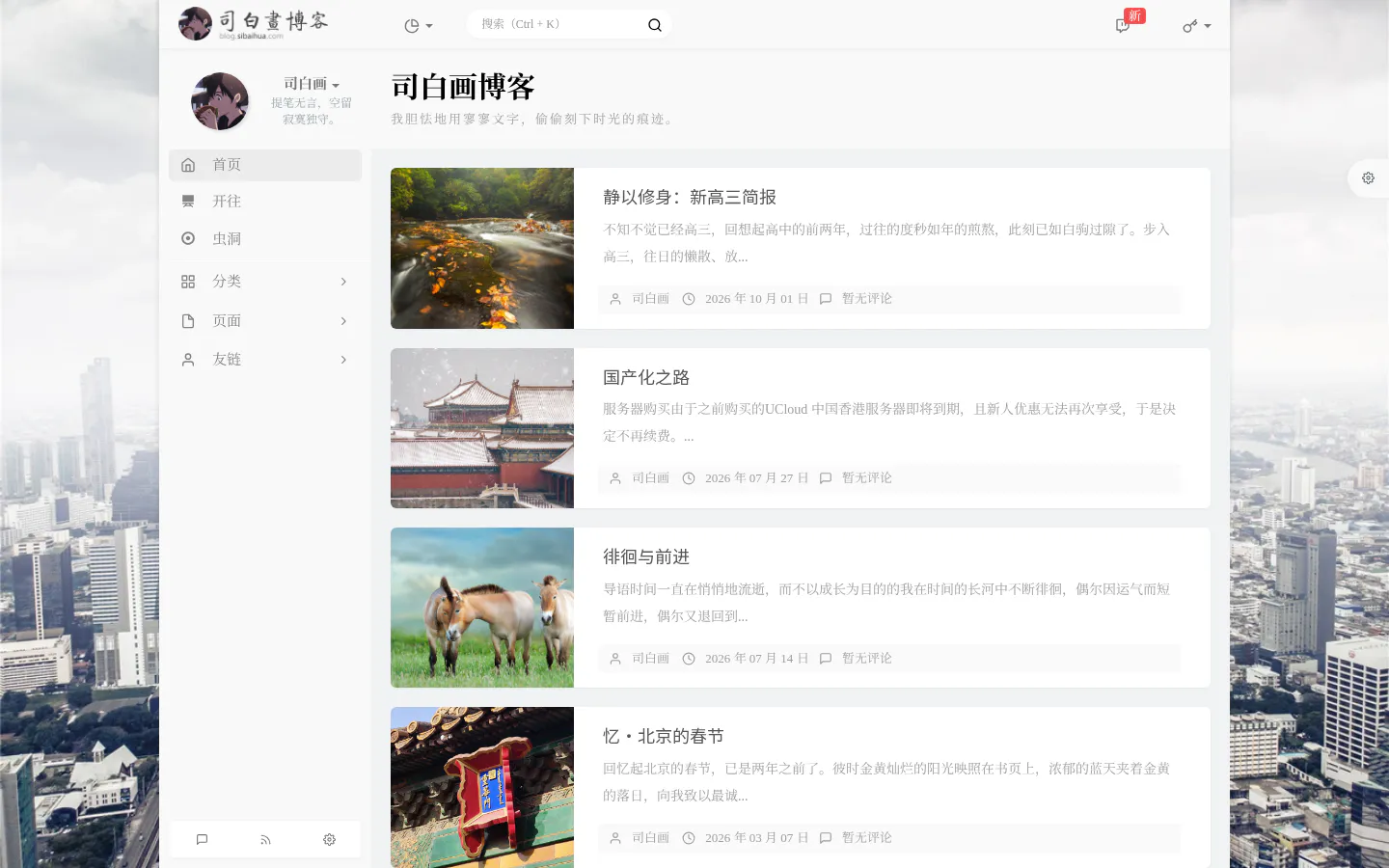Click the 虫洞 circle icon
Viewport: 1389px width, 868px height.
(x=188, y=238)
